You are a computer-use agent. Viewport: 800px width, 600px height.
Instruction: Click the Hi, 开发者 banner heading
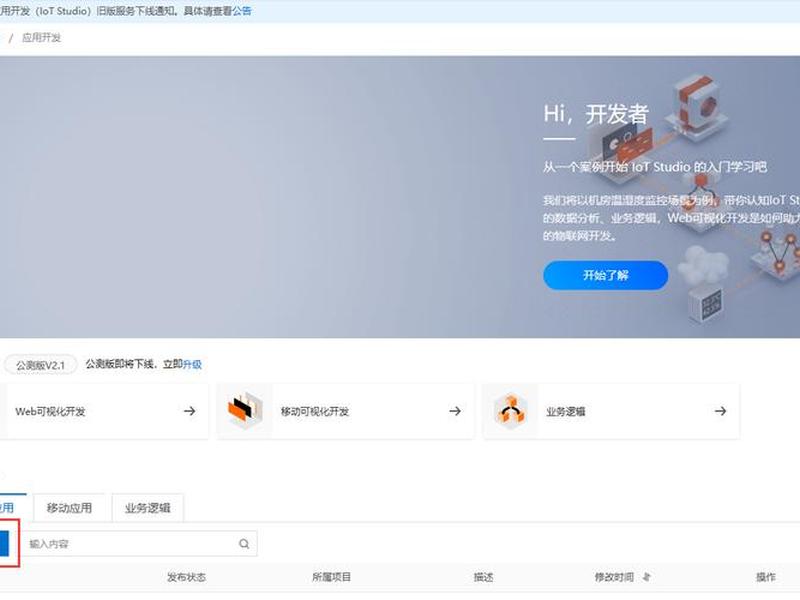[x=596, y=114]
